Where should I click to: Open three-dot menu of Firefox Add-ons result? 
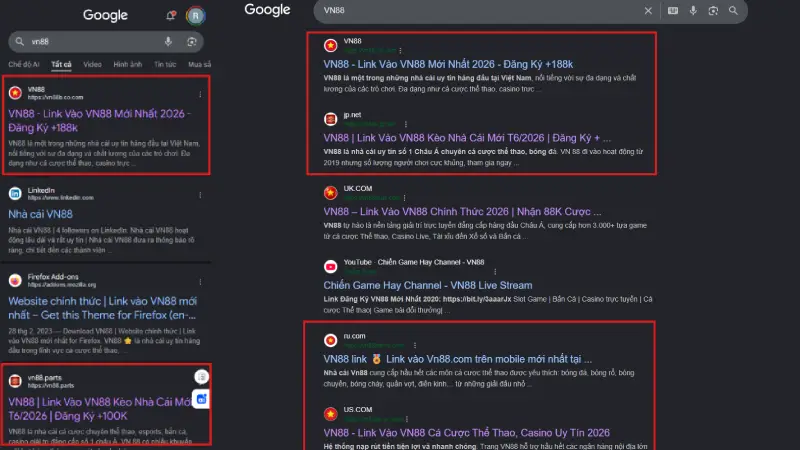point(200,282)
